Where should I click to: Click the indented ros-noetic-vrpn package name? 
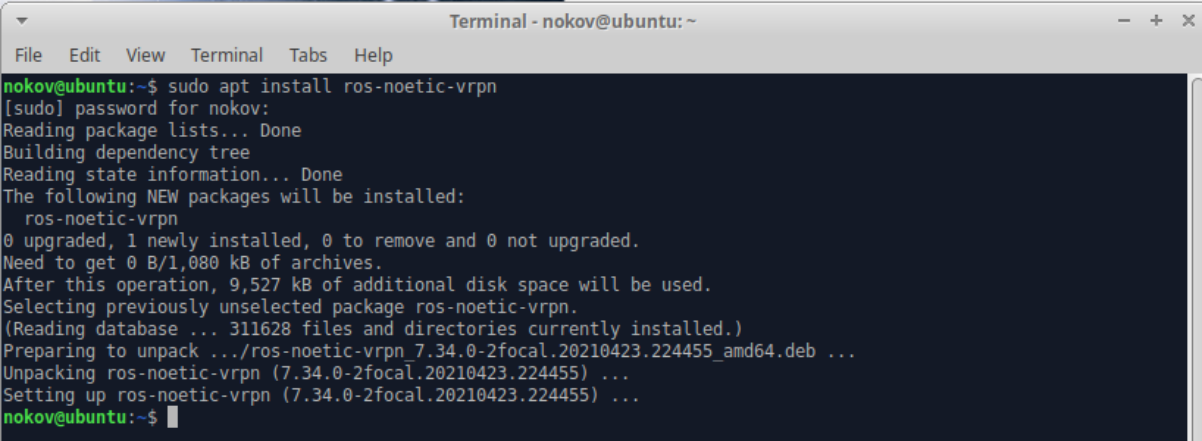pos(101,218)
